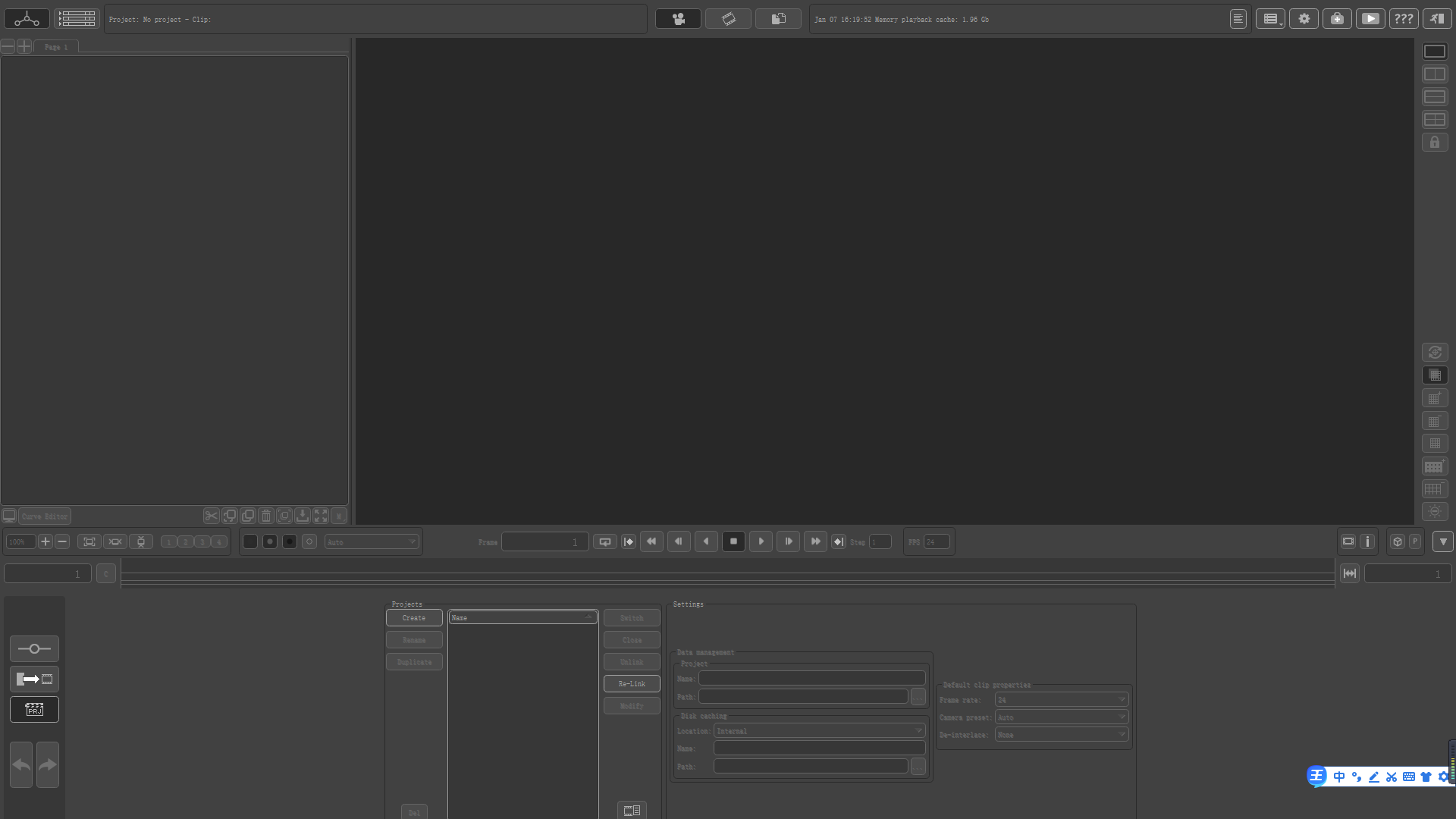Play the tutorial video icon
The image size is (1456, 819).
tap(1370, 19)
